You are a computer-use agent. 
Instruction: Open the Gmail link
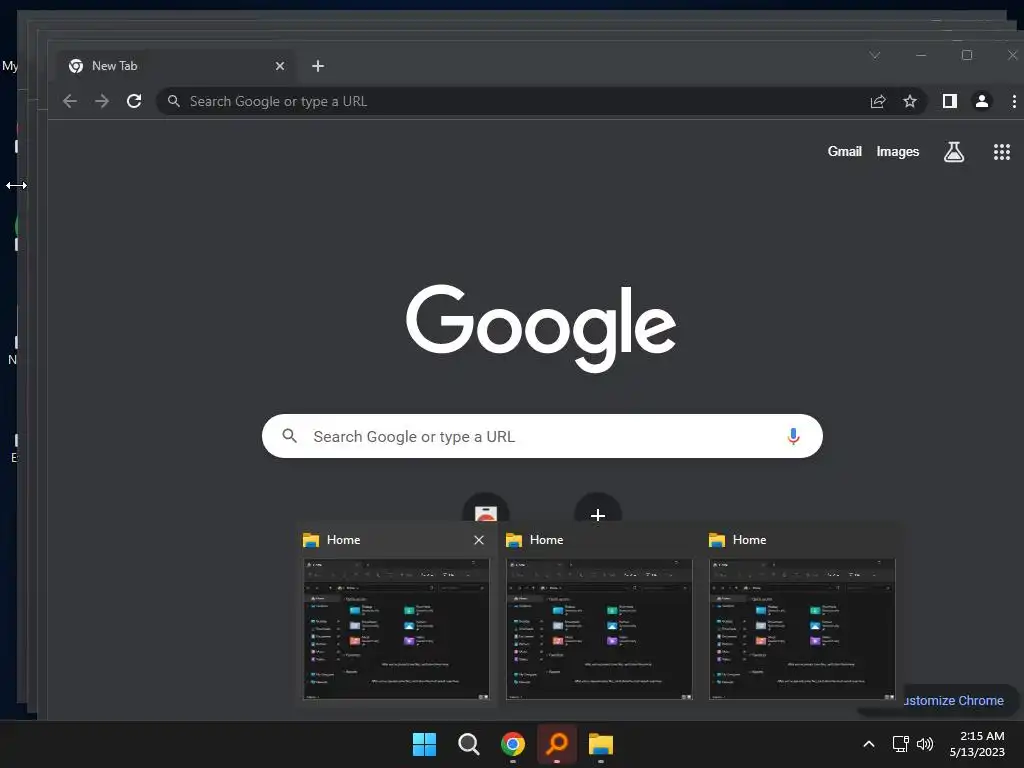(x=844, y=152)
